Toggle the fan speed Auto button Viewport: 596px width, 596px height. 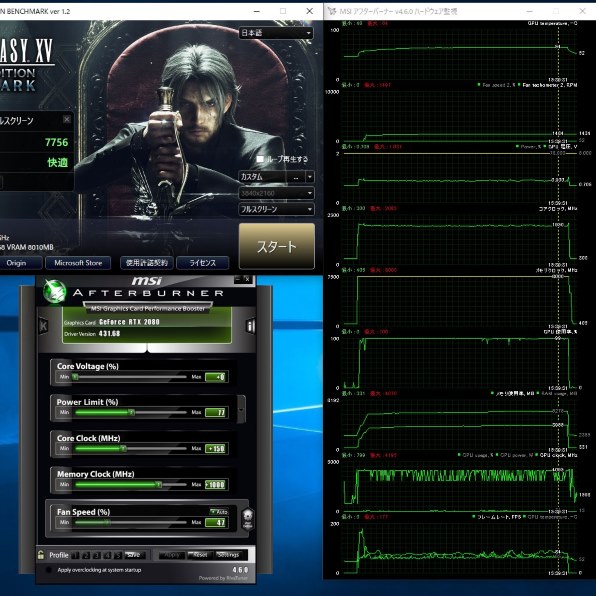point(219,512)
